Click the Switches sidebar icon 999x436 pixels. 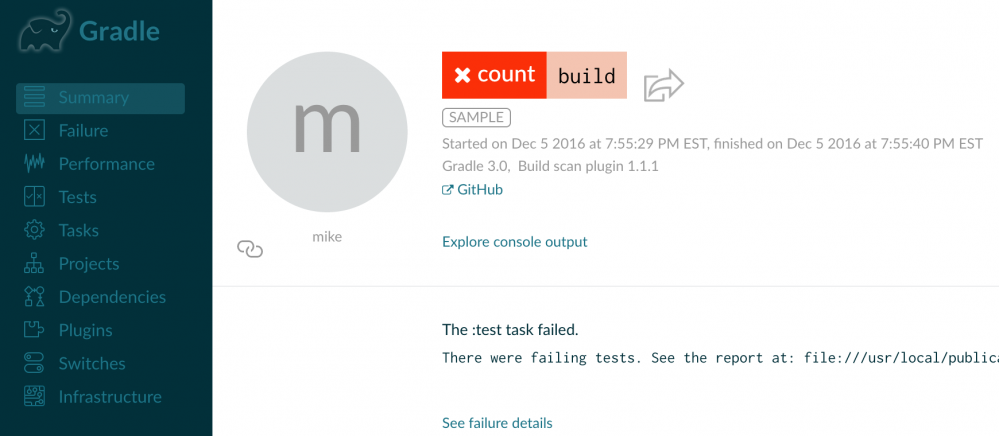tap(35, 363)
